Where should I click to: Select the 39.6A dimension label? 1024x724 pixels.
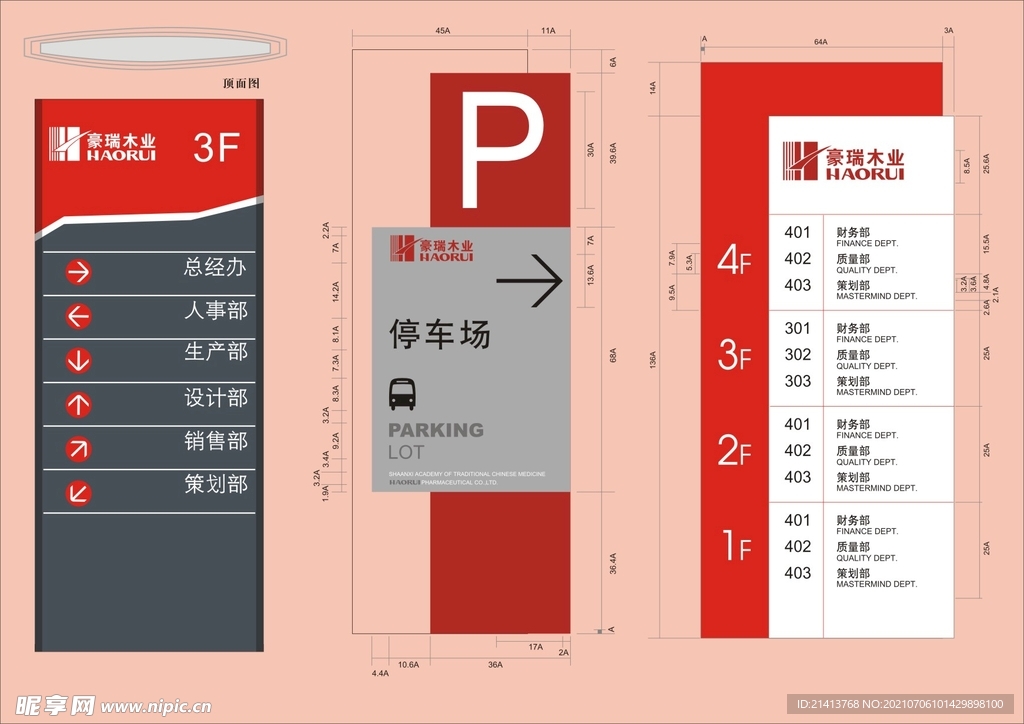tap(613, 153)
